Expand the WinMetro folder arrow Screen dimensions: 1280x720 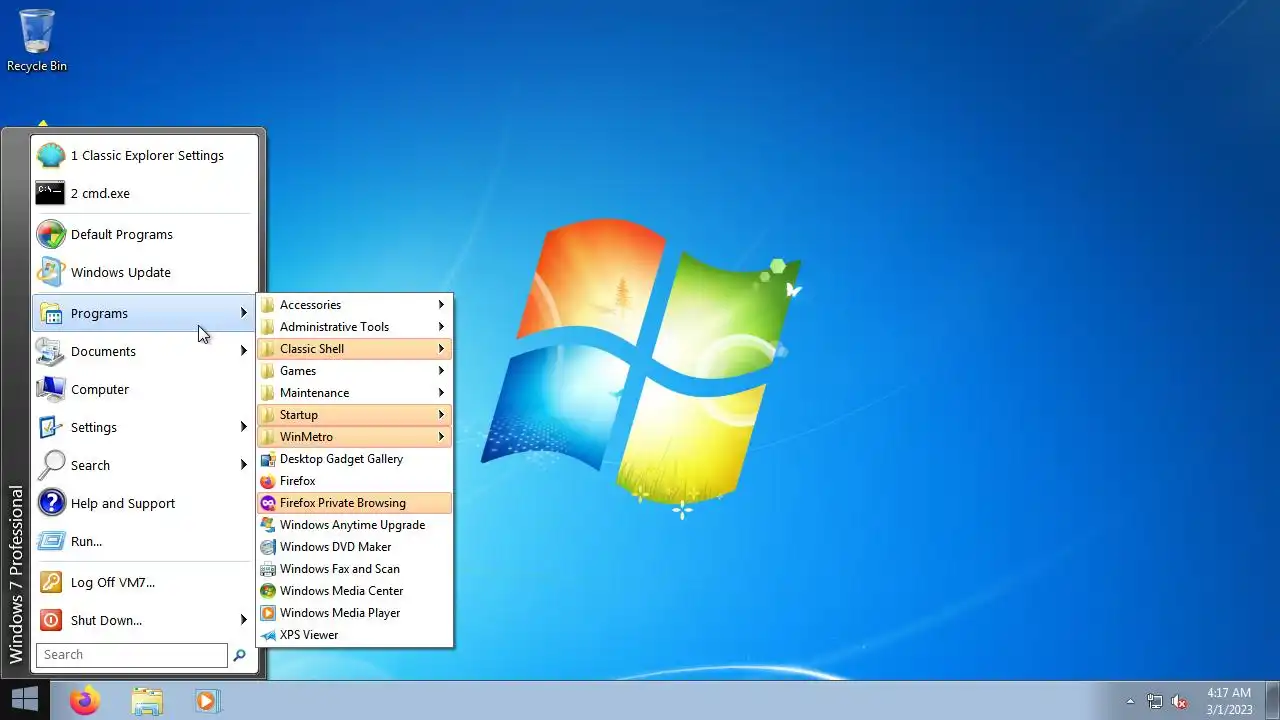(x=441, y=437)
